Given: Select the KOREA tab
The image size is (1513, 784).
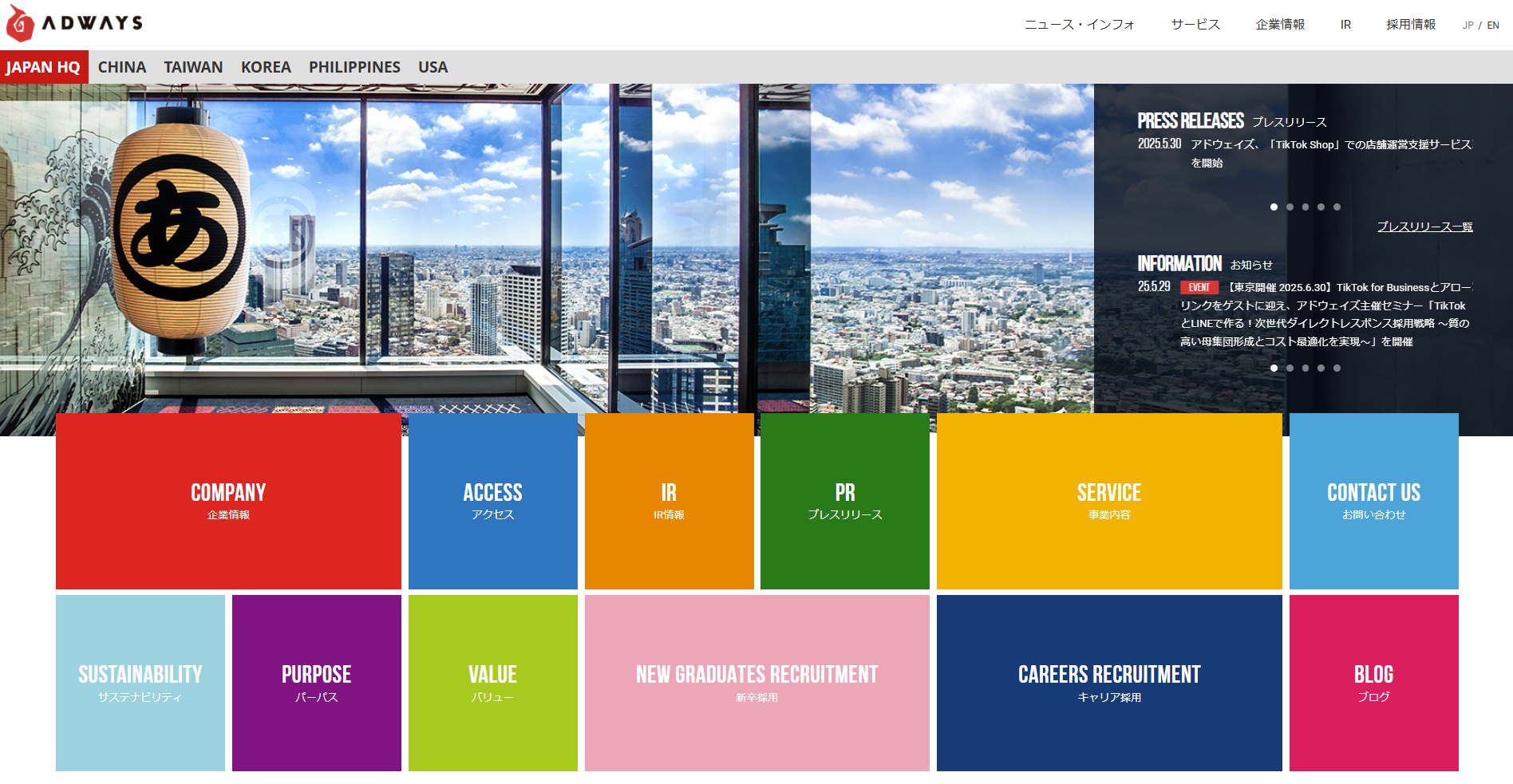Looking at the screenshot, I should point(266,67).
